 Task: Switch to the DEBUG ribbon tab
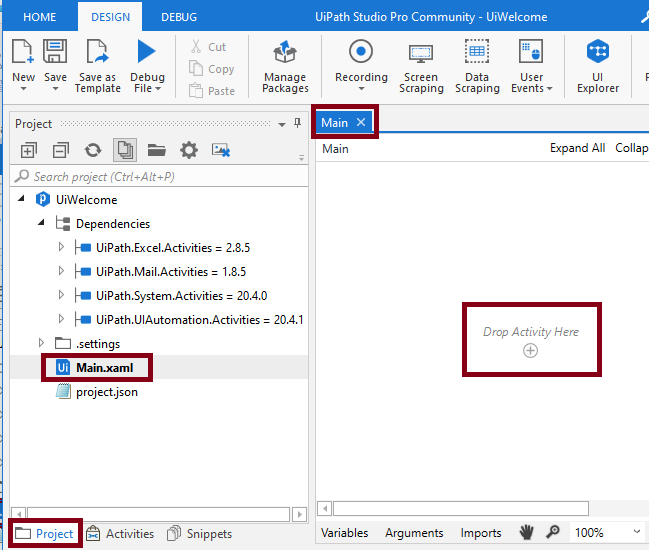click(179, 17)
